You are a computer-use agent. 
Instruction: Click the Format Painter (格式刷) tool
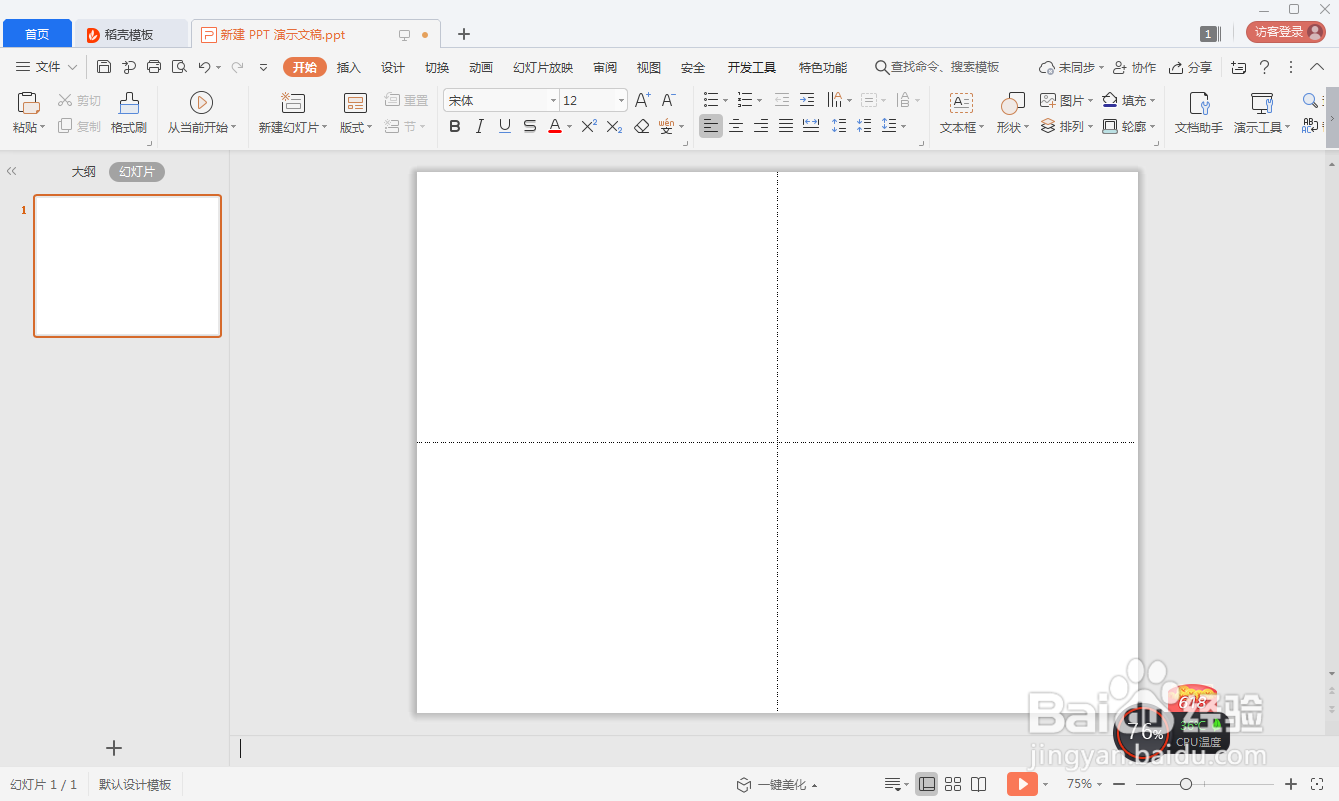129,114
